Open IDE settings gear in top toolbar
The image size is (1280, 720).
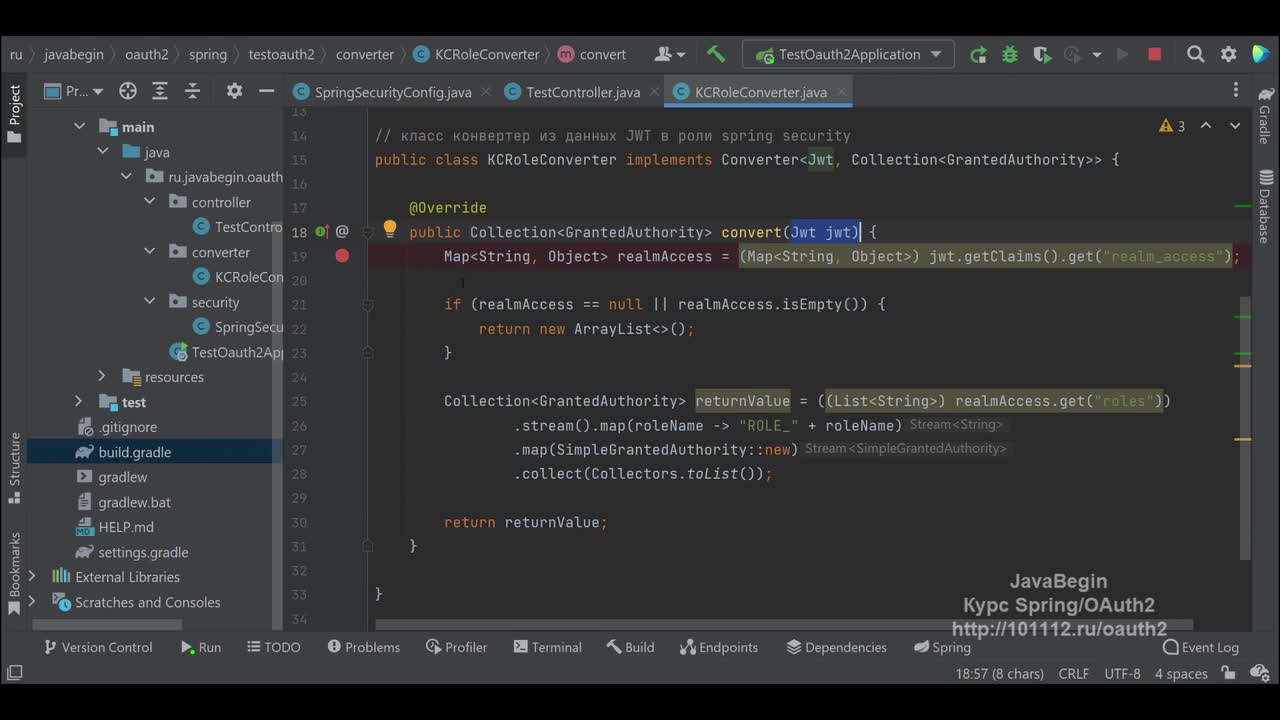[x=1228, y=54]
